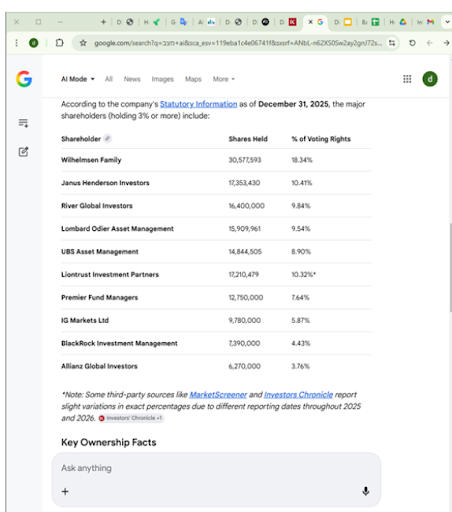This screenshot has width=452, height=512.
Task: Select the Premier Fund Managers name
Action: coord(99,297)
